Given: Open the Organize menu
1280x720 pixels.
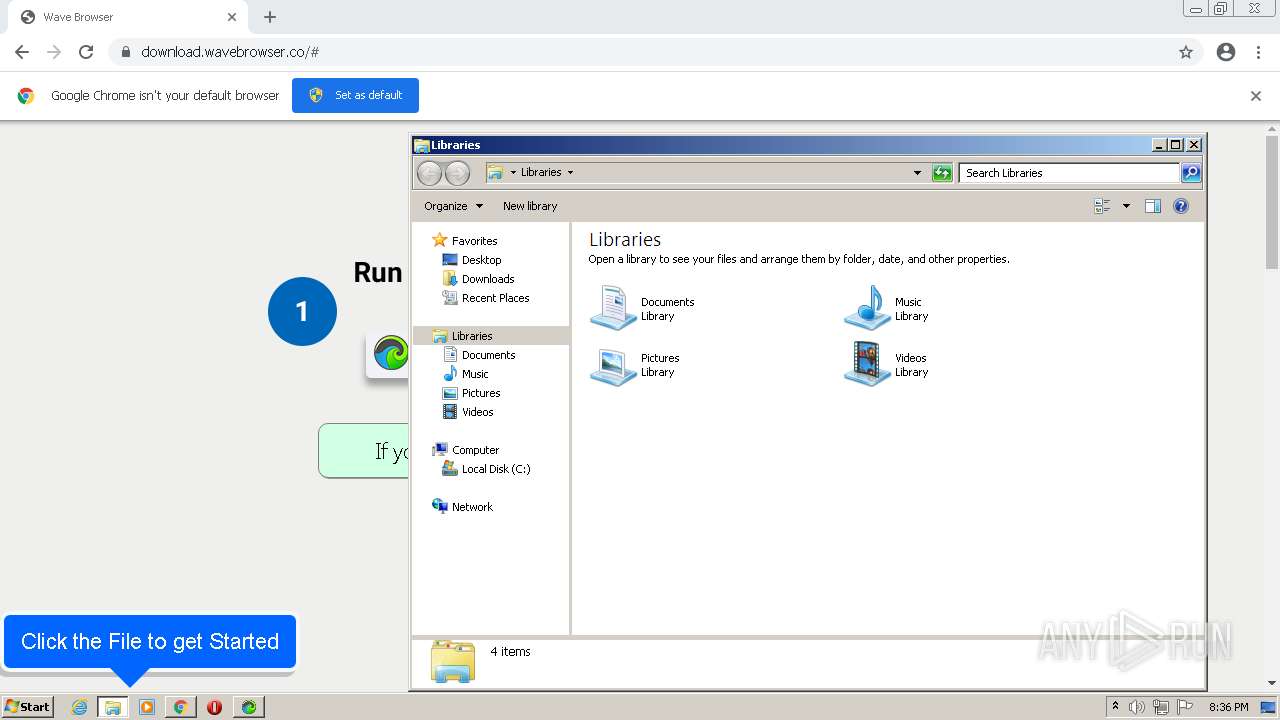Looking at the screenshot, I should 453,206.
